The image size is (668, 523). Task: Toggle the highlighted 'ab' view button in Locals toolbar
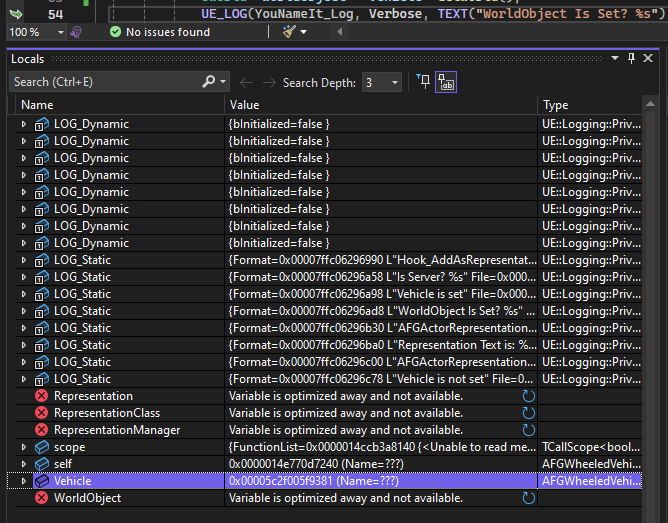446,82
